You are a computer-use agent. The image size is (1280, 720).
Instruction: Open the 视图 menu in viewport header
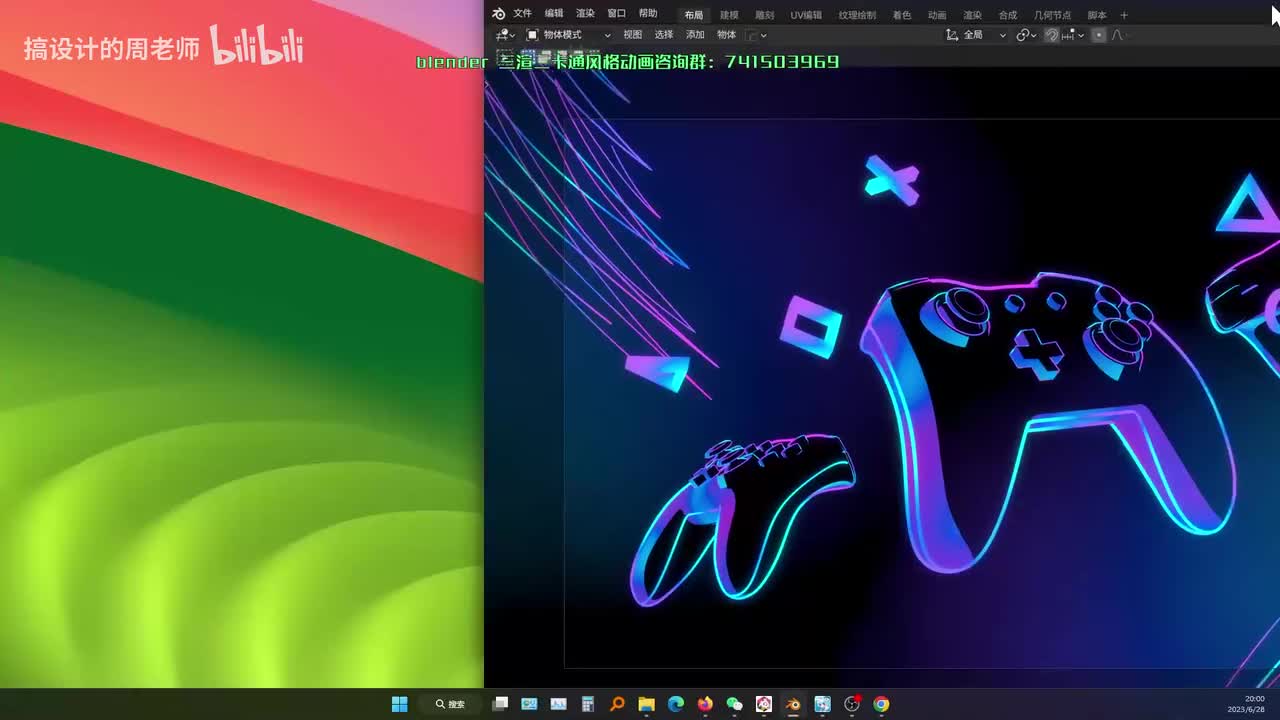point(633,35)
